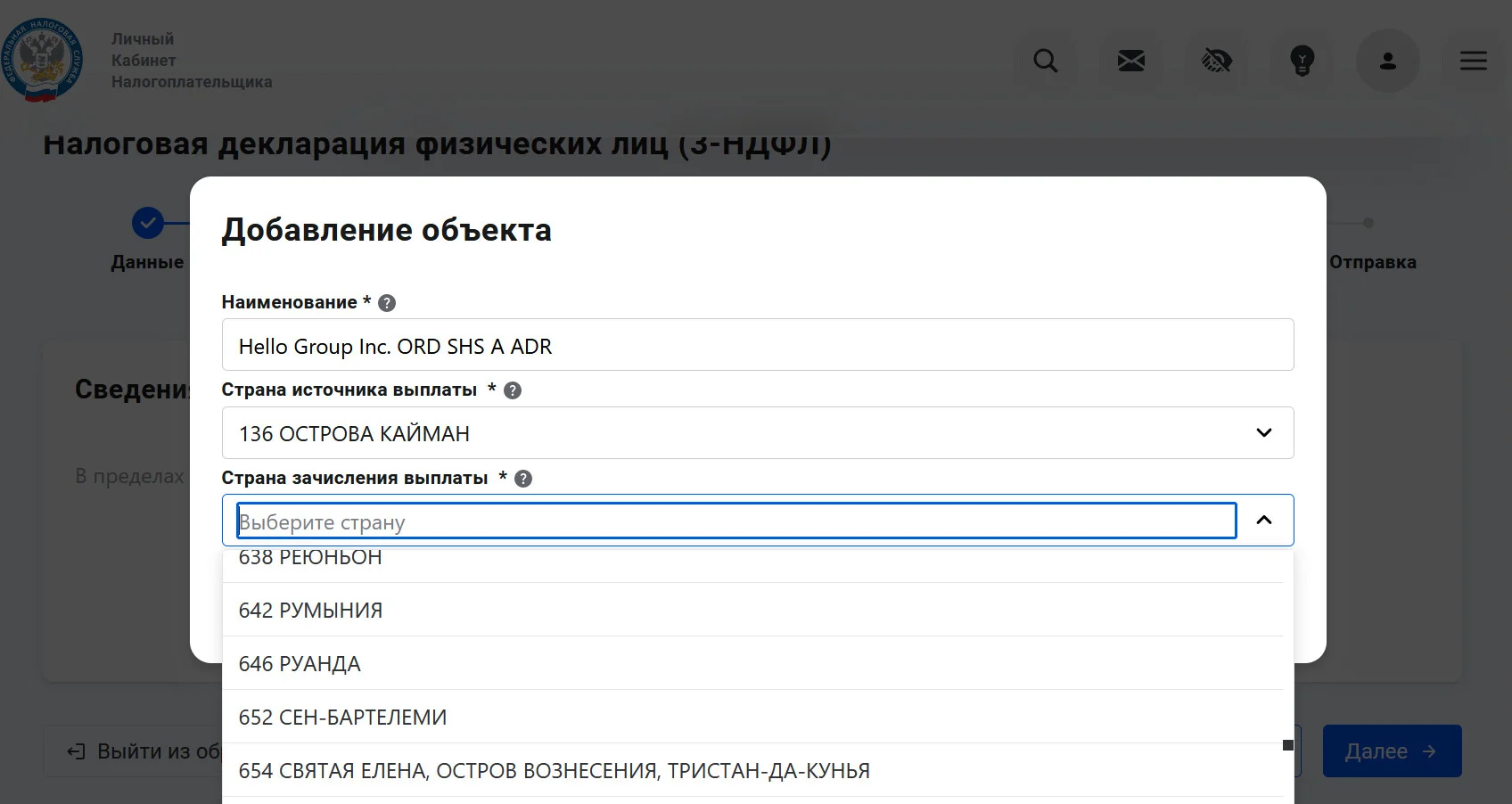The image size is (1512, 804).
Task: Open the Страна источника выплаты dropdown
Action: point(758,433)
